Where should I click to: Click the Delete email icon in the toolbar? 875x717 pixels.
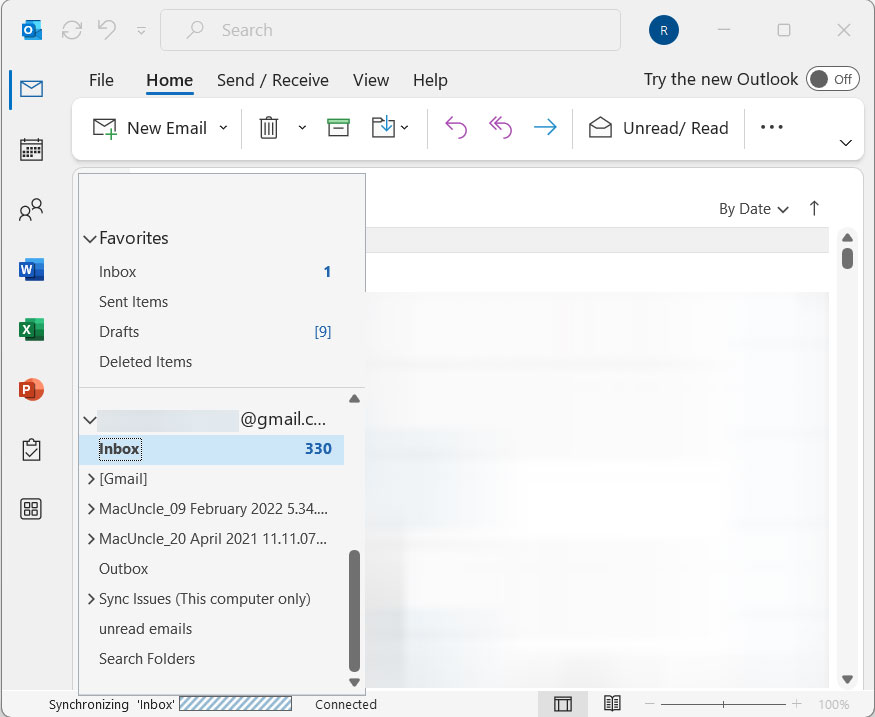270,127
